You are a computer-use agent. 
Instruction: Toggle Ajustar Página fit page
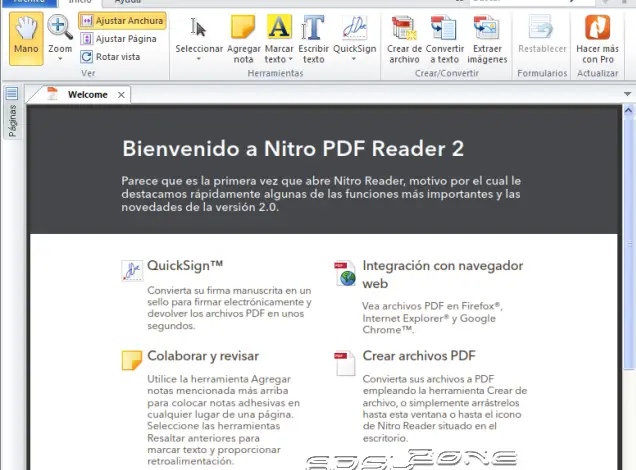pyautogui.click(x=118, y=39)
